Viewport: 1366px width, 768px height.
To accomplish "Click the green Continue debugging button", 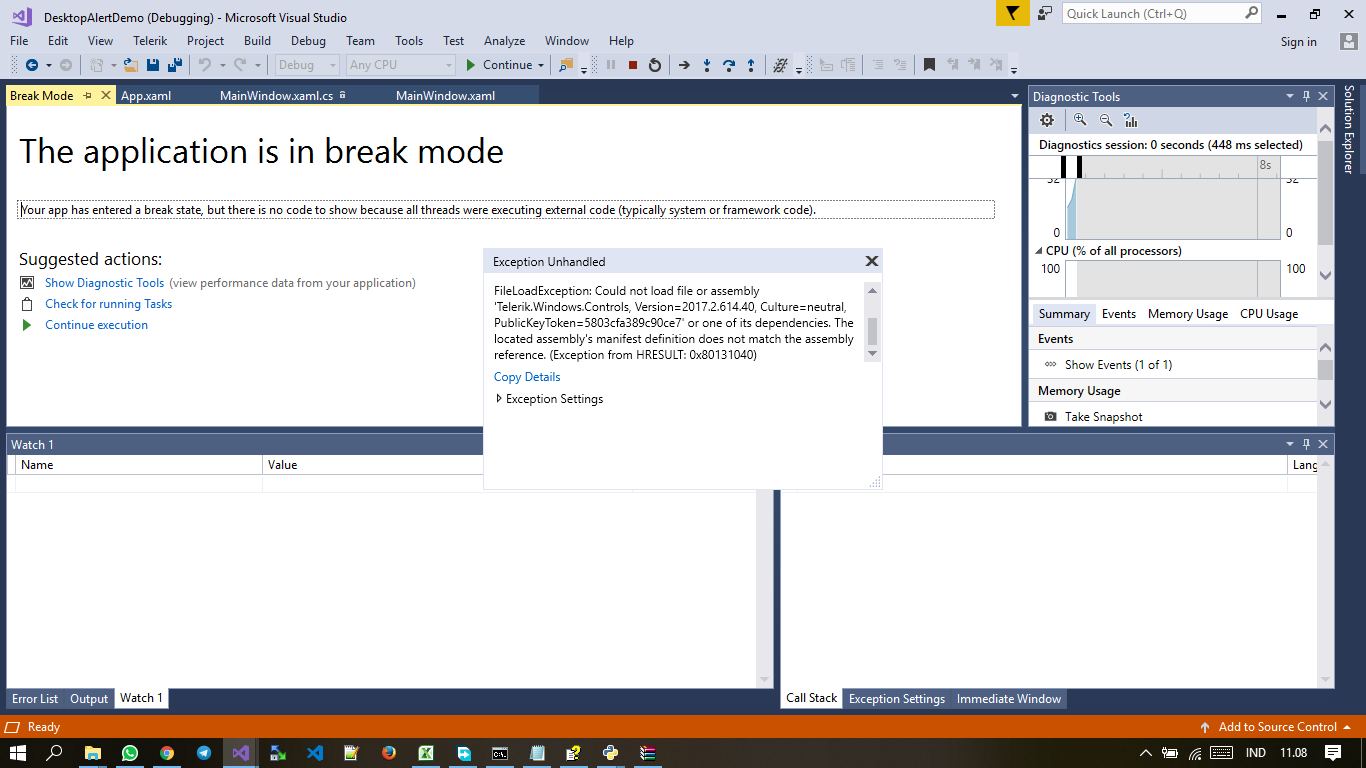I will [x=499, y=65].
